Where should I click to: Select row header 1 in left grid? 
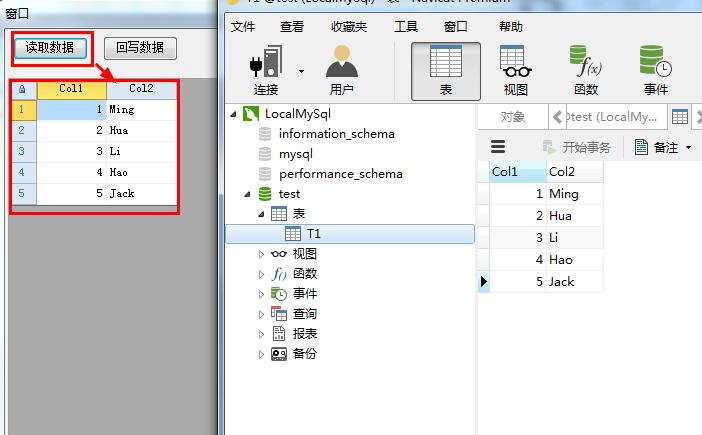24,110
